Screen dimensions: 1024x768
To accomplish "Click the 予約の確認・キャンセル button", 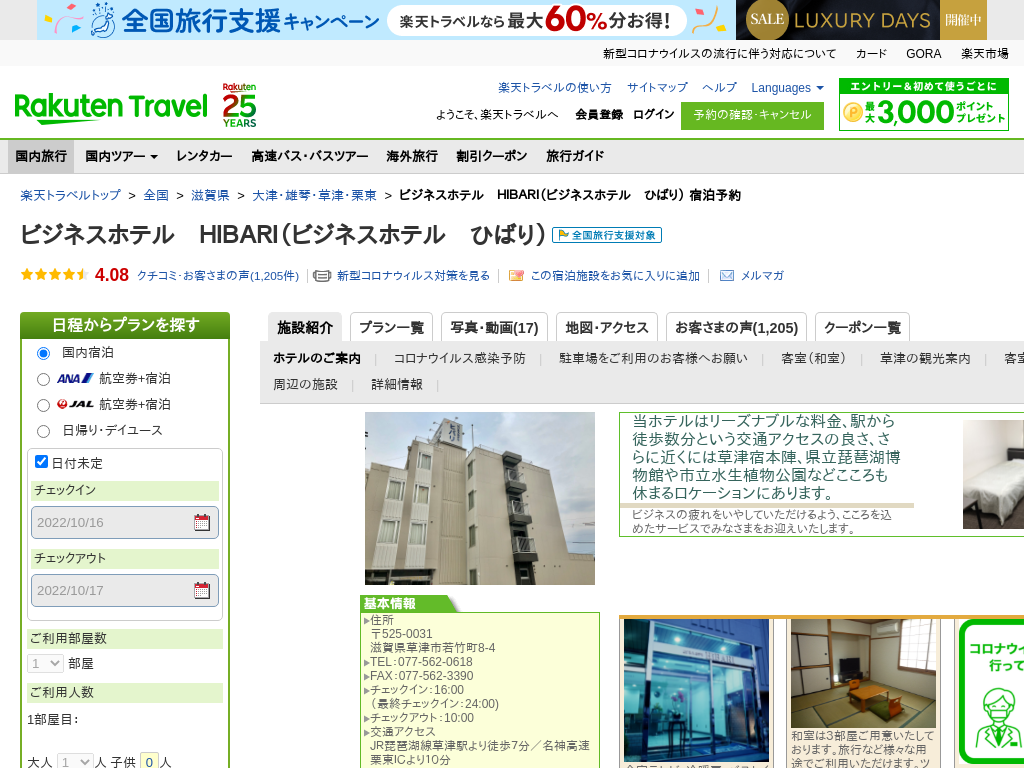I will 752,115.
